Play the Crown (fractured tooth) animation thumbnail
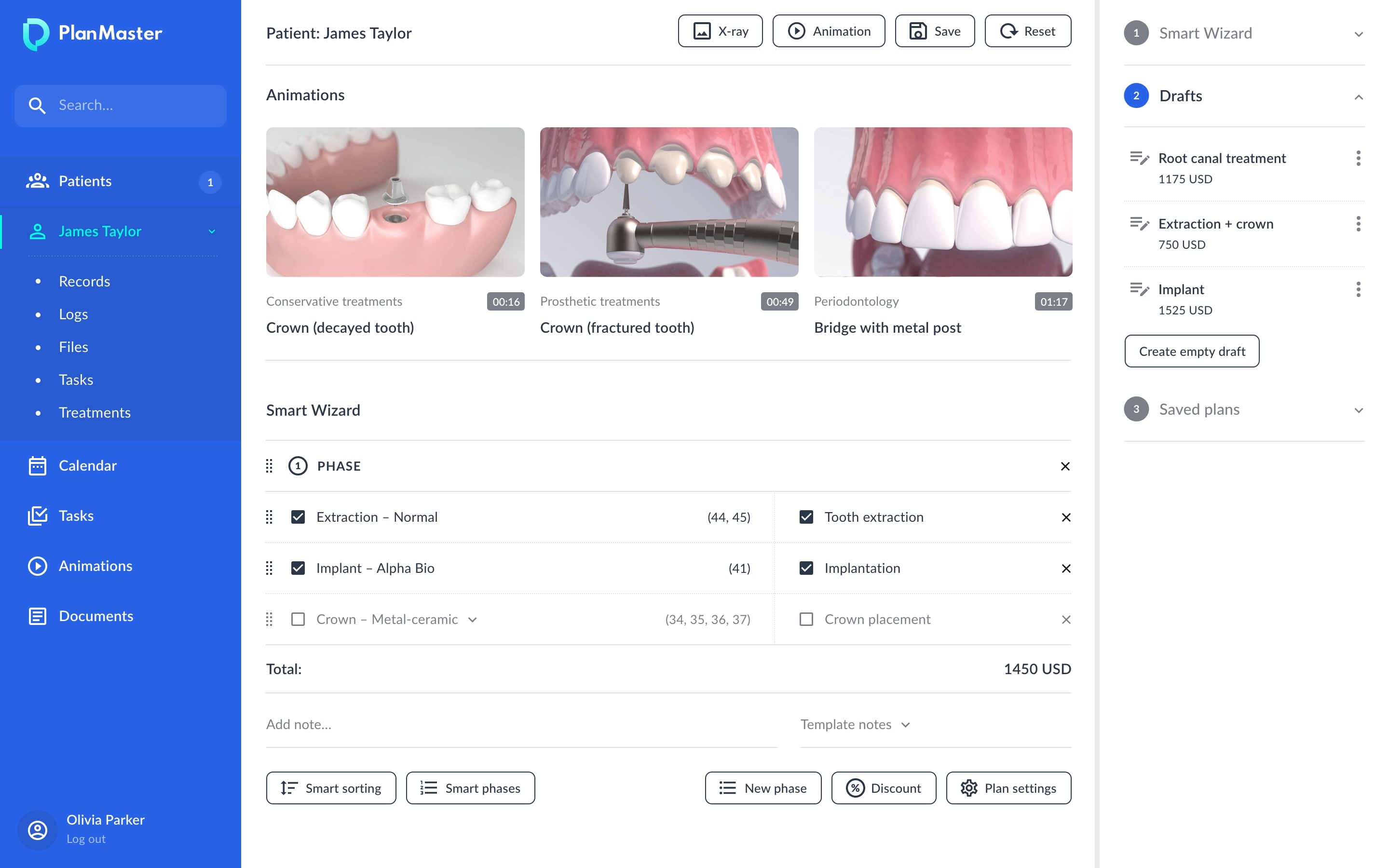The width and height of the screenshot is (1389, 868). [x=668, y=202]
